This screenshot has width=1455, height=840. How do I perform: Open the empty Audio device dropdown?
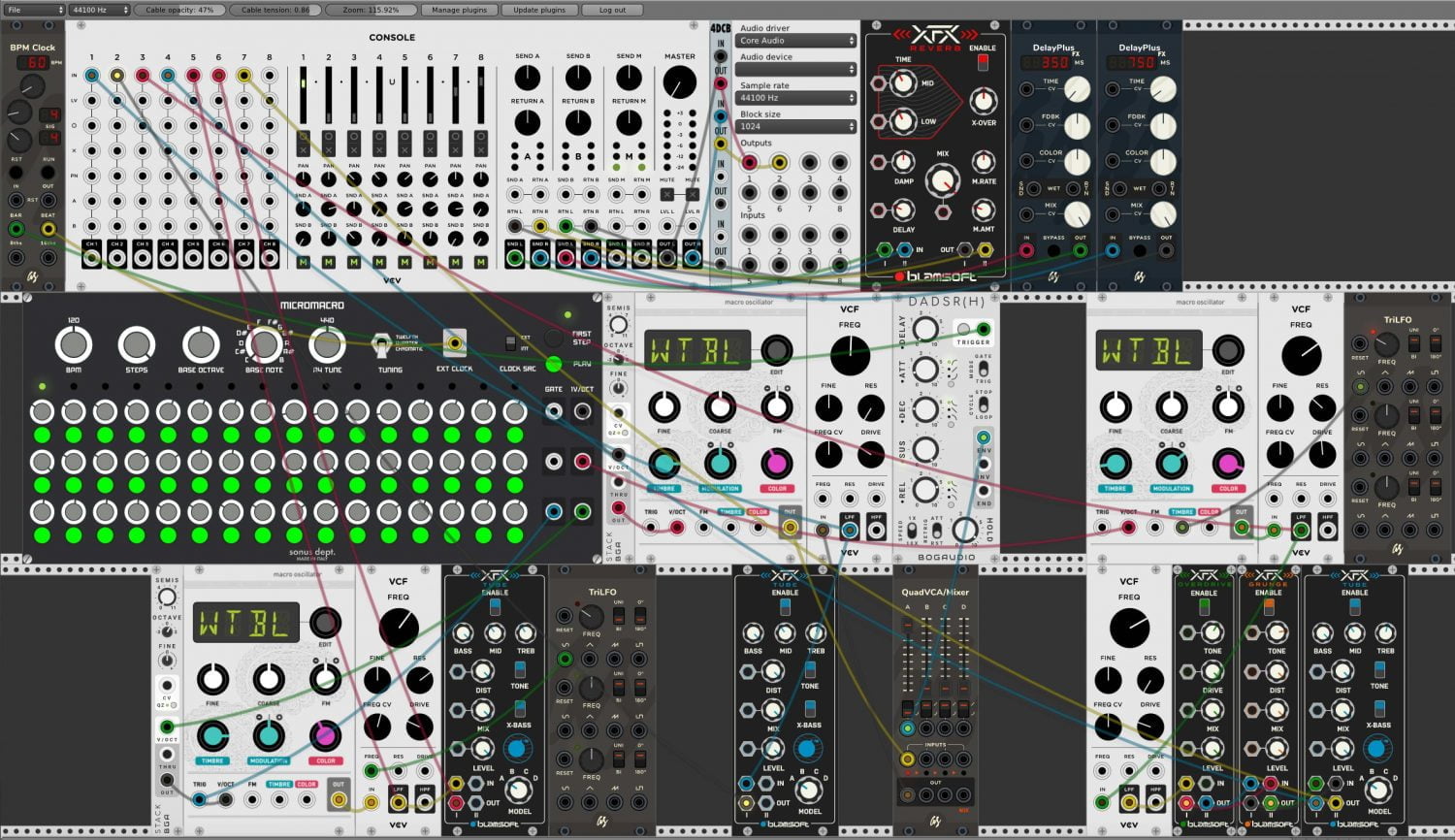[x=797, y=70]
